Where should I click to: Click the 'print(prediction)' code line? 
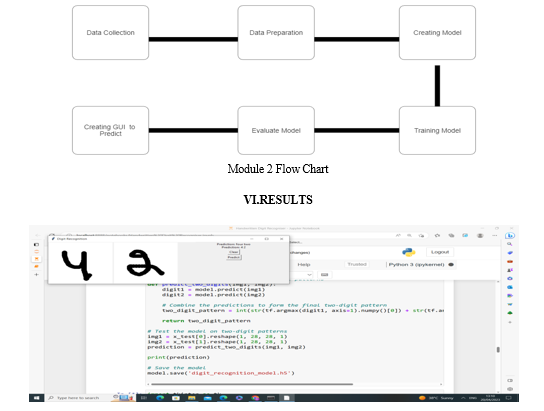point(178,357)
